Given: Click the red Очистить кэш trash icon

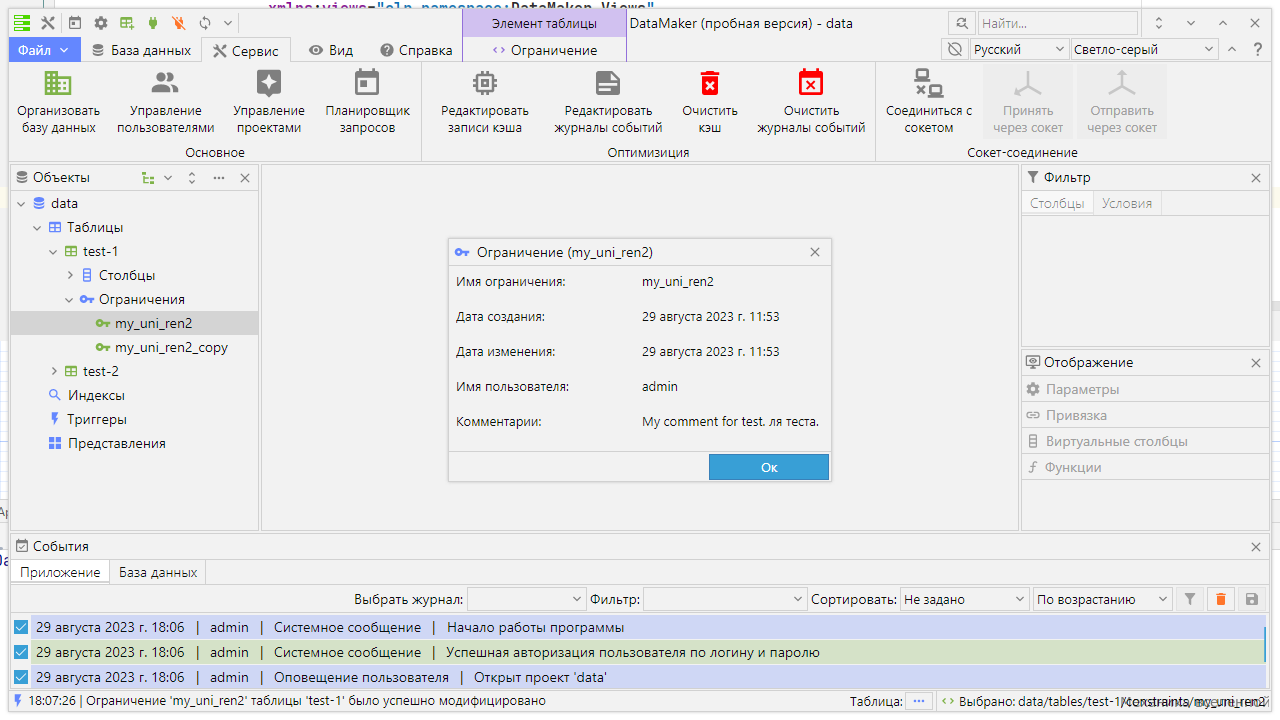Looking at the screenshot, I should [x=710, y=83].
